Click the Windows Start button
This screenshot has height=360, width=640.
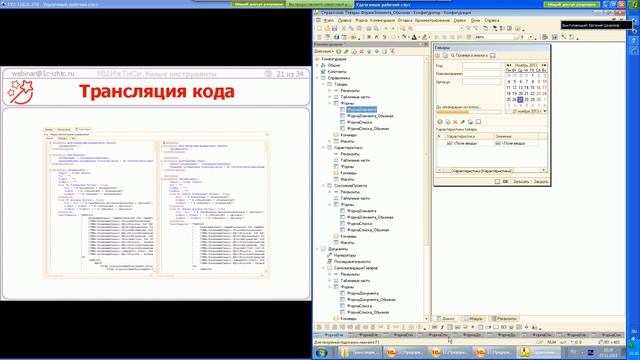pos(322,352)
